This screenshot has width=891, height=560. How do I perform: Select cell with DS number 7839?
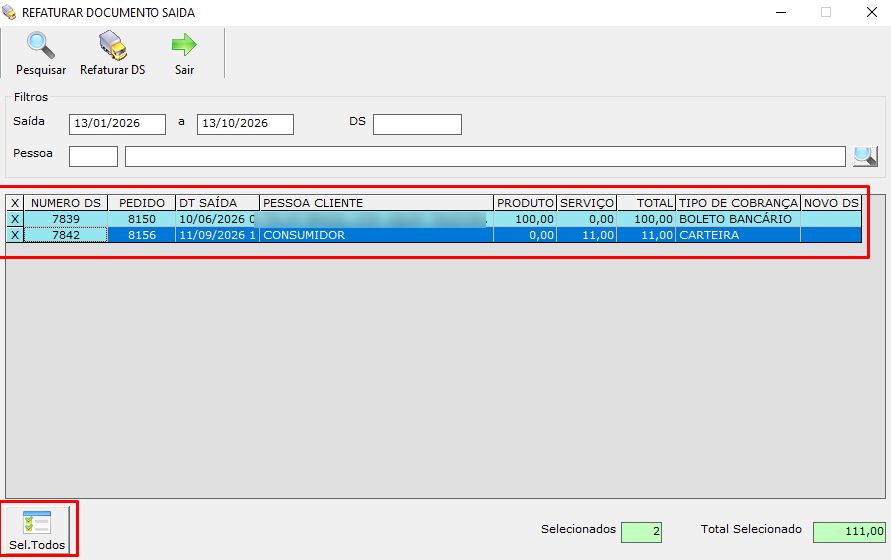point(66,219)
